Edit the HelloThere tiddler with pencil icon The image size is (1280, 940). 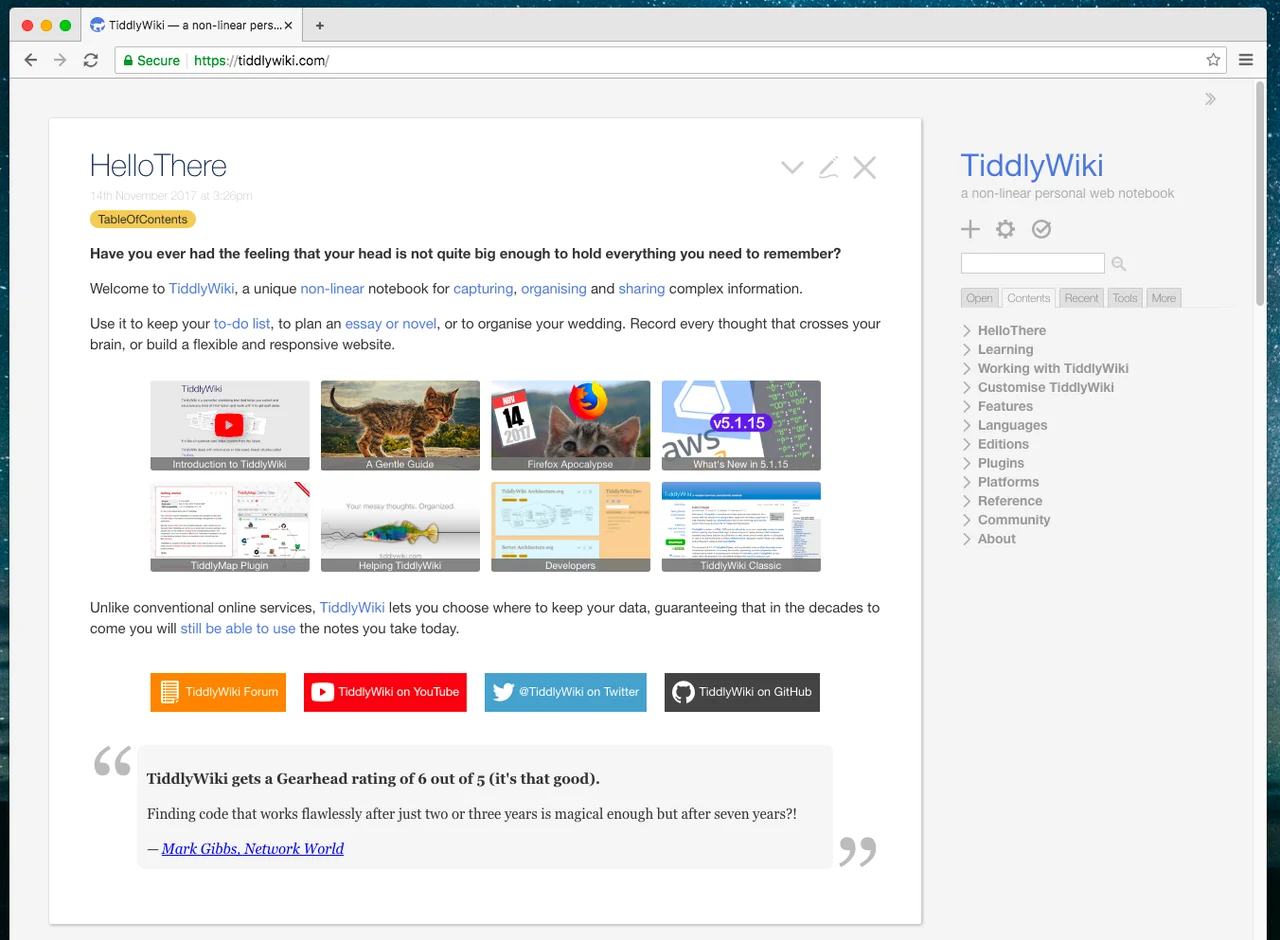(828, 168)
